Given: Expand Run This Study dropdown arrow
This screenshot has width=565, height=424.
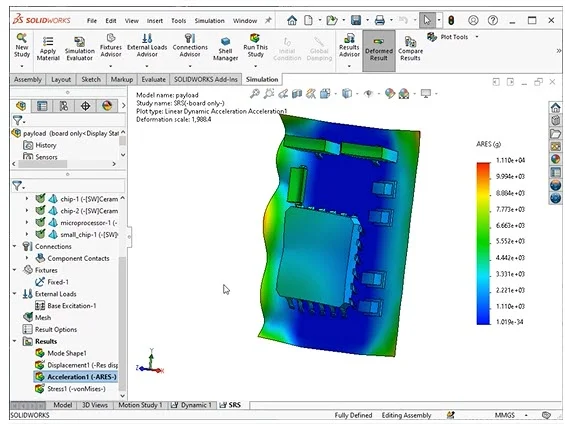Looking at the screenshot, I should (x=255, y=66).
